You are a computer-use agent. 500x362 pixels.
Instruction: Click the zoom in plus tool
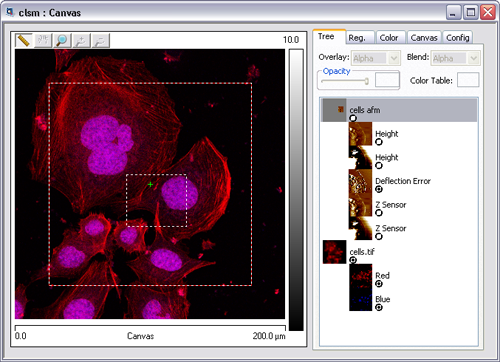pos(81,41)
